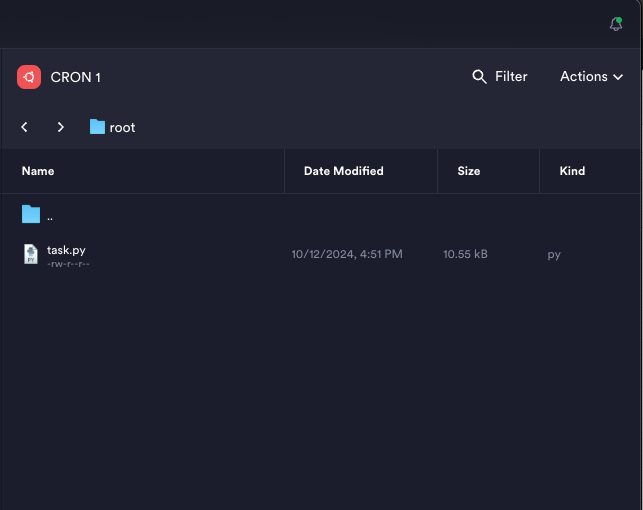Click the -rw-r--r-- permissions text

click(68, 264)
